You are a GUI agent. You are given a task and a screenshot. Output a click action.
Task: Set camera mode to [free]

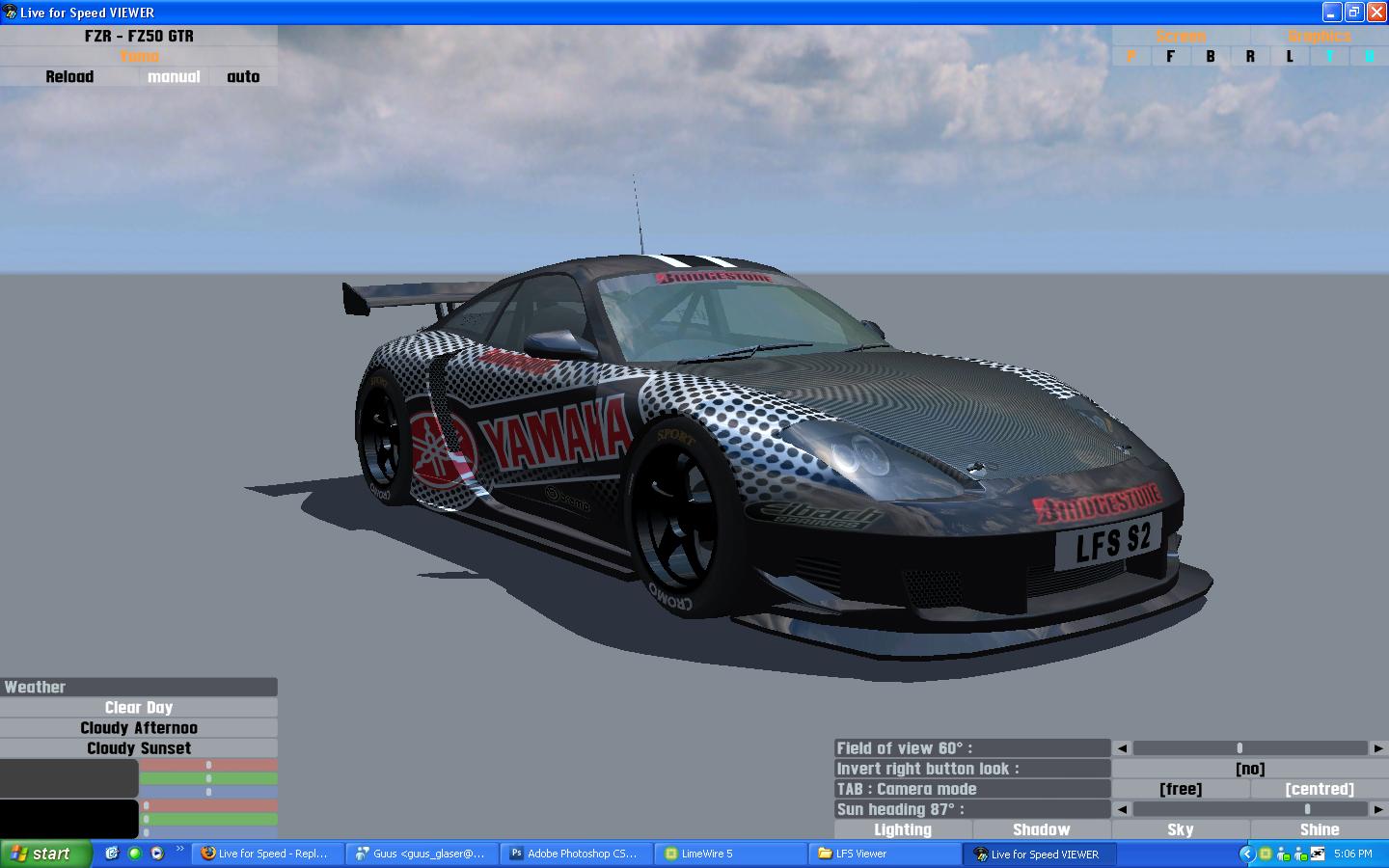tap(1181, 789)
